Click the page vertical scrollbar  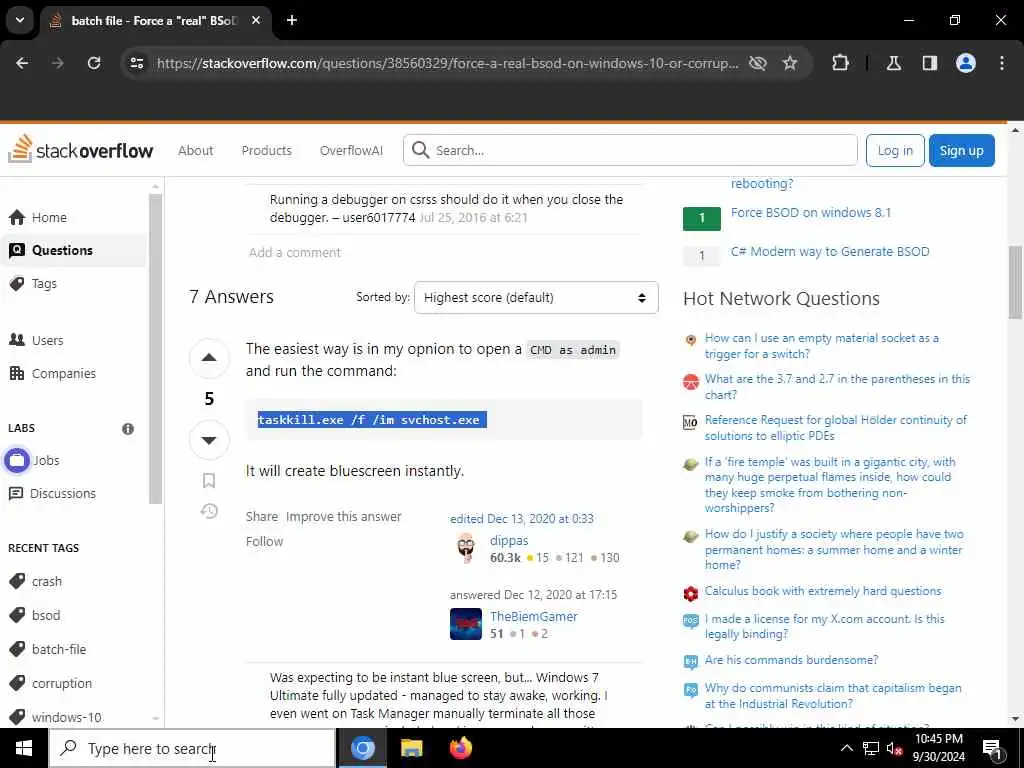[1016, 282]
